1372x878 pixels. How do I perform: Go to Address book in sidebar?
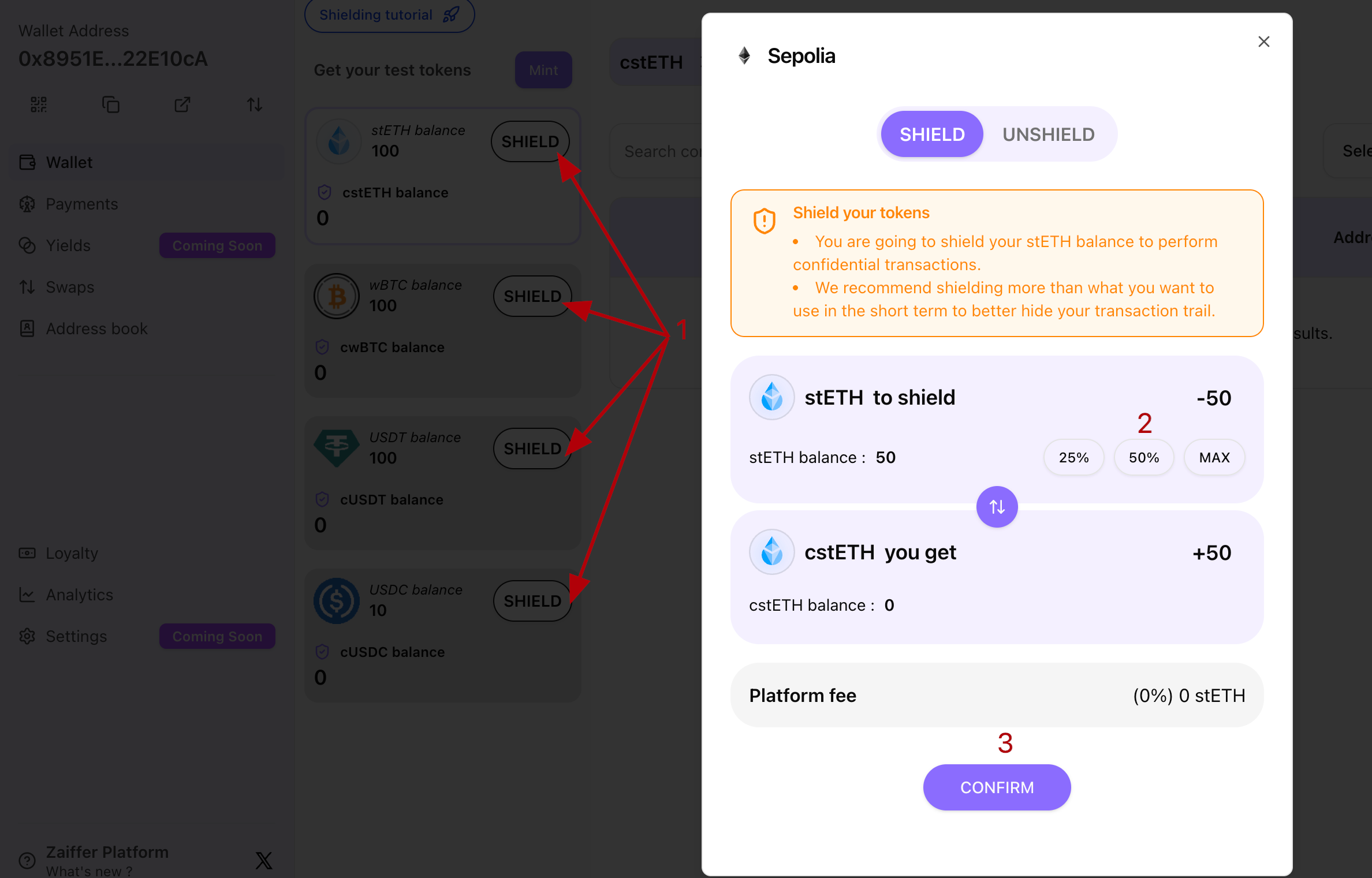[x=96, y=328]
